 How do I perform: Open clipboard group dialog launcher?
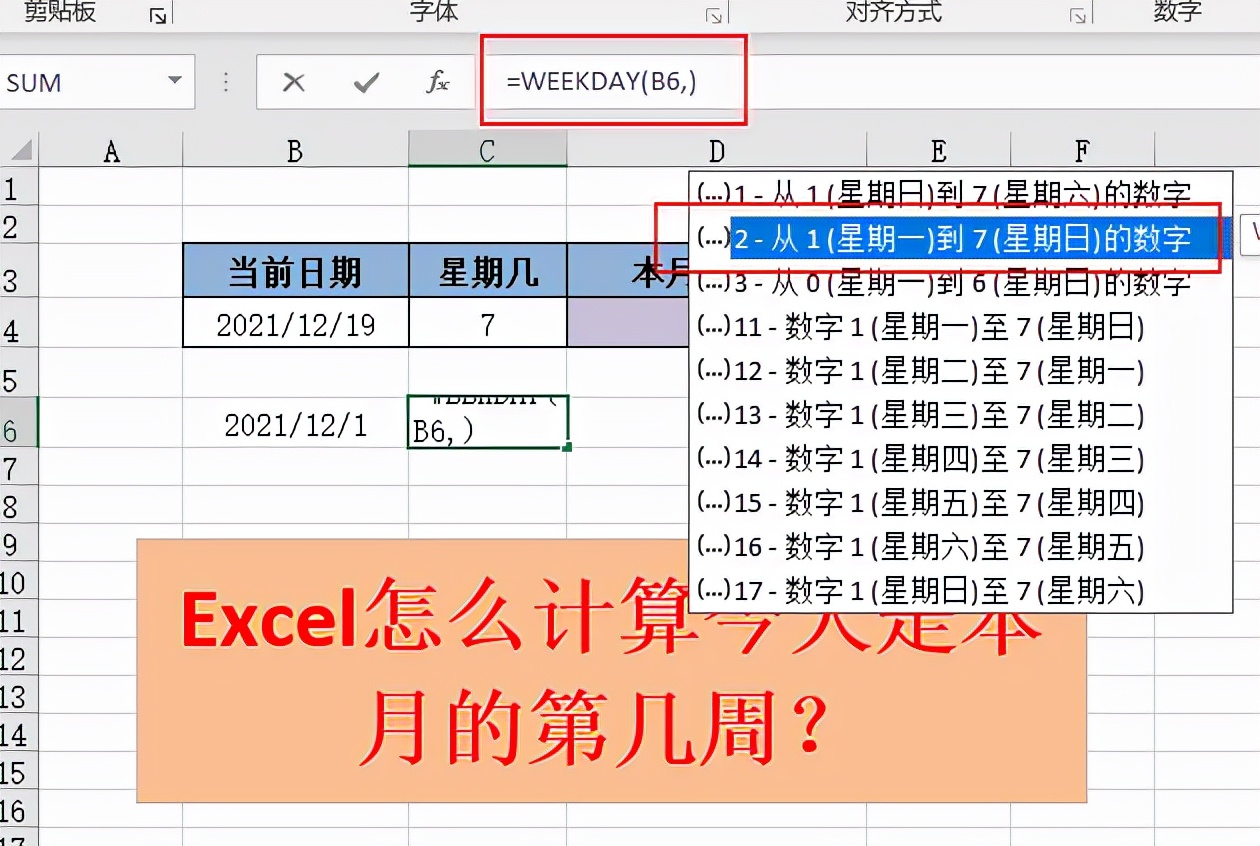coord(158,15)
